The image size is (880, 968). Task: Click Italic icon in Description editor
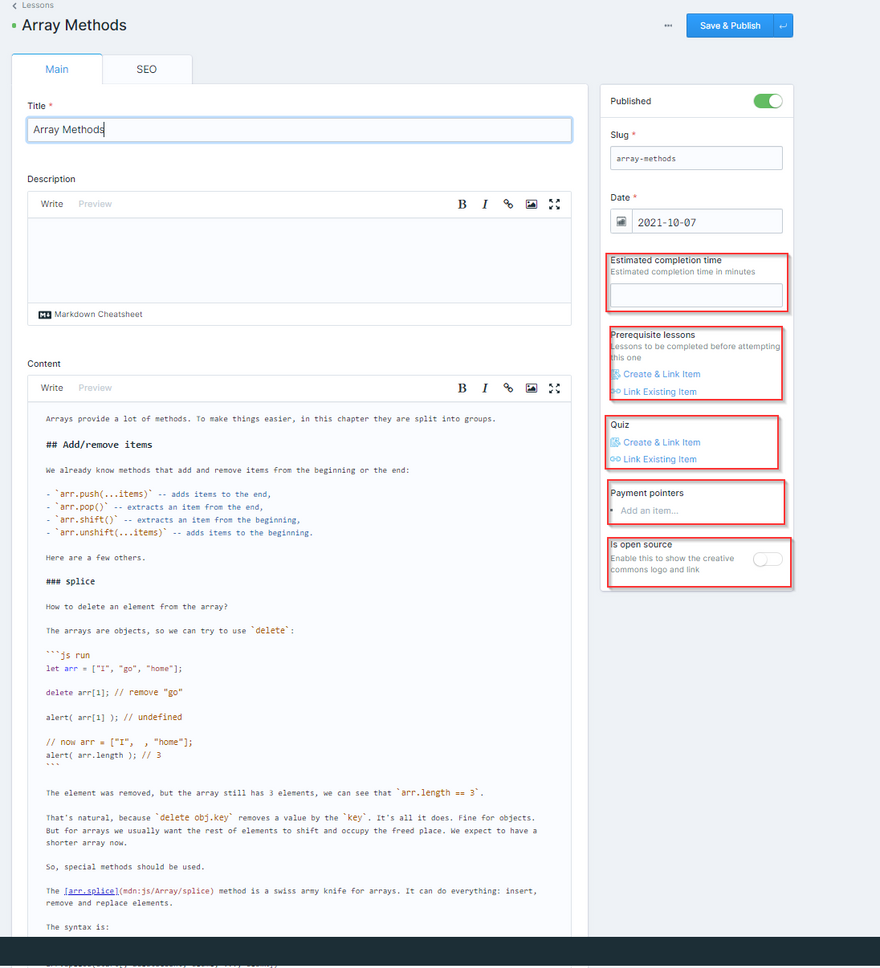[x=485, y=204]
